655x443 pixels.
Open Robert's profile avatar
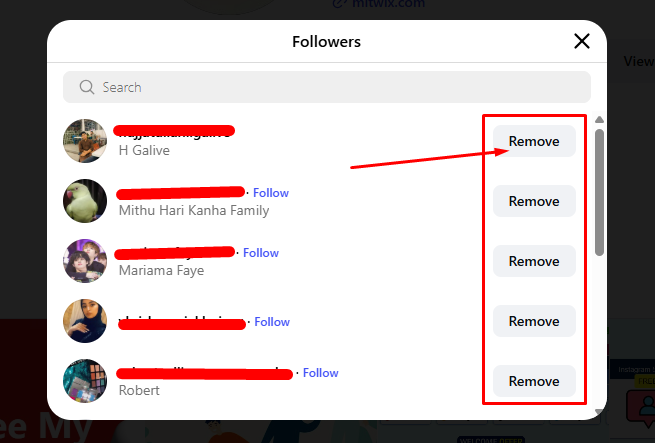85,381
